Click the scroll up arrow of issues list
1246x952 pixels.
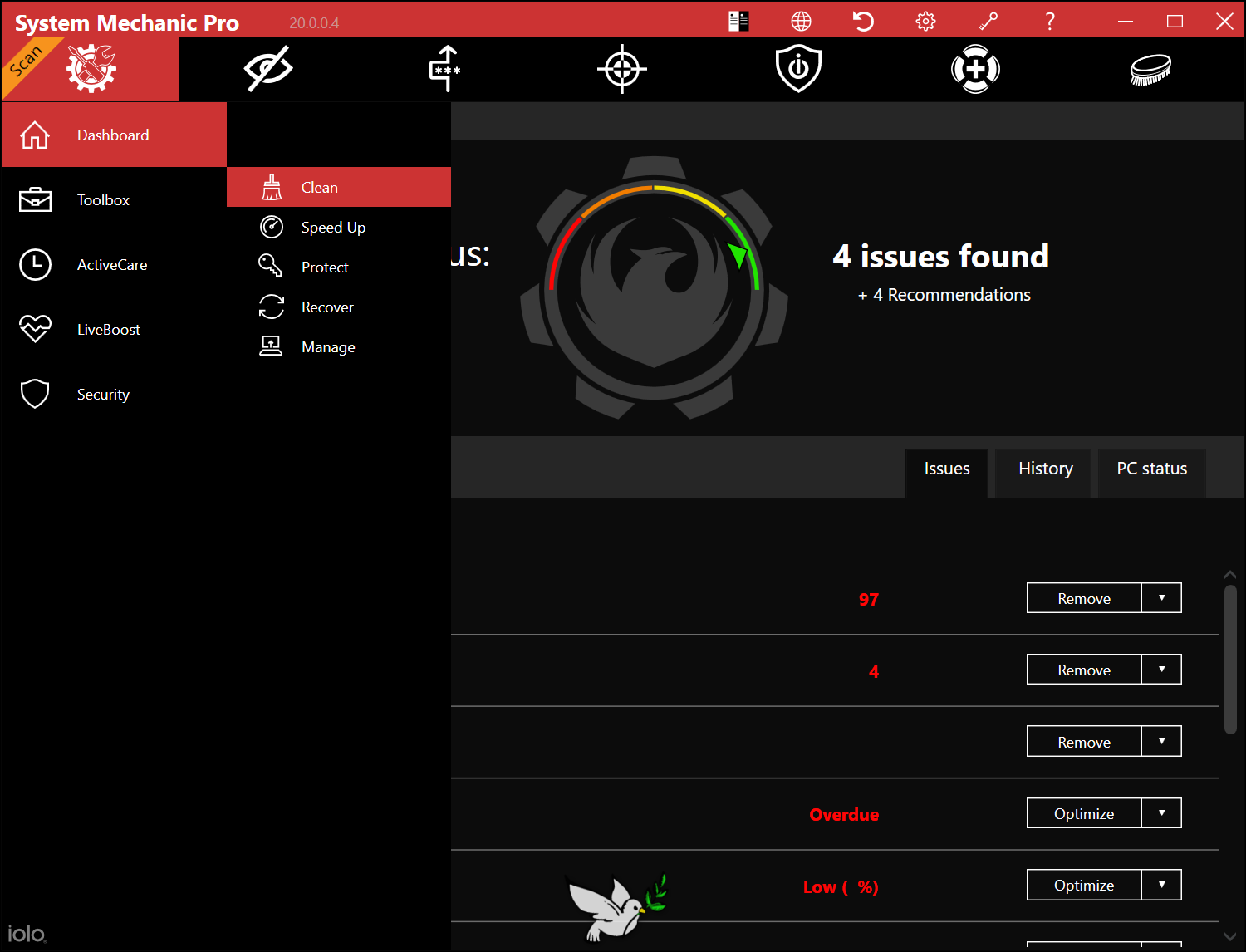[x=1230, y=574]
